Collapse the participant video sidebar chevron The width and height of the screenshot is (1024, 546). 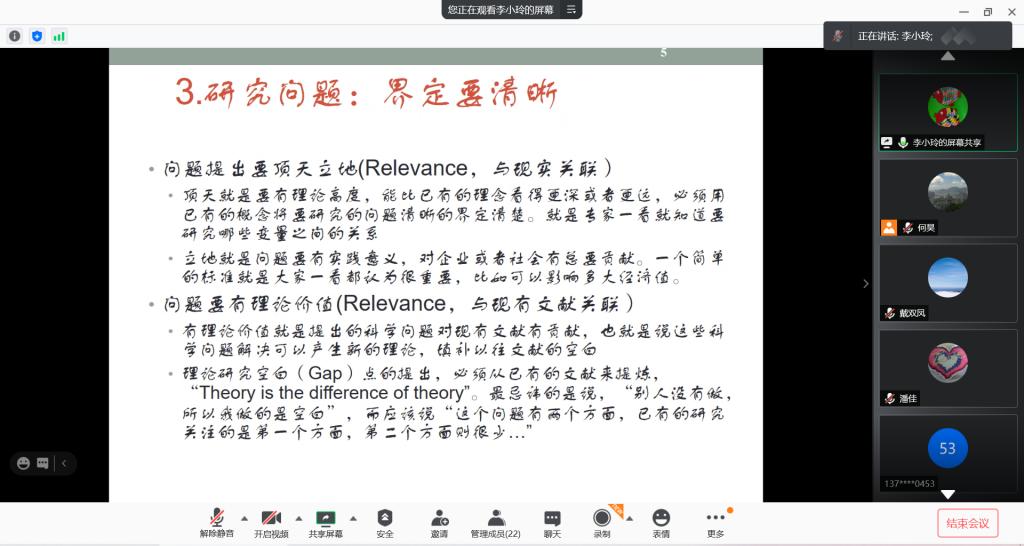coord(866,283)
